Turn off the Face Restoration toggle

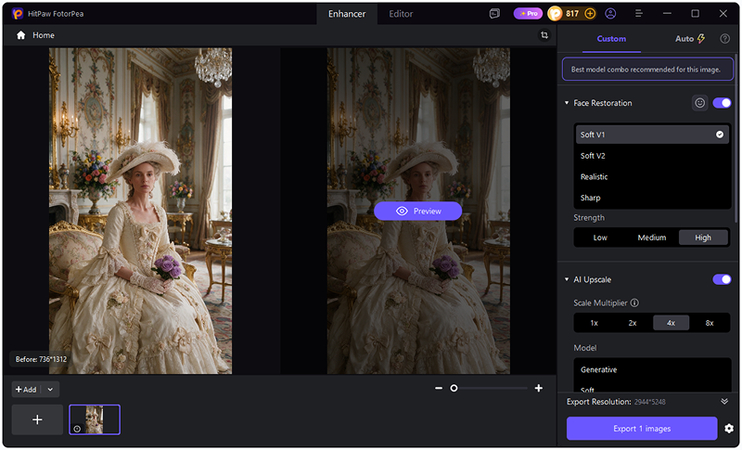[722, 103]
